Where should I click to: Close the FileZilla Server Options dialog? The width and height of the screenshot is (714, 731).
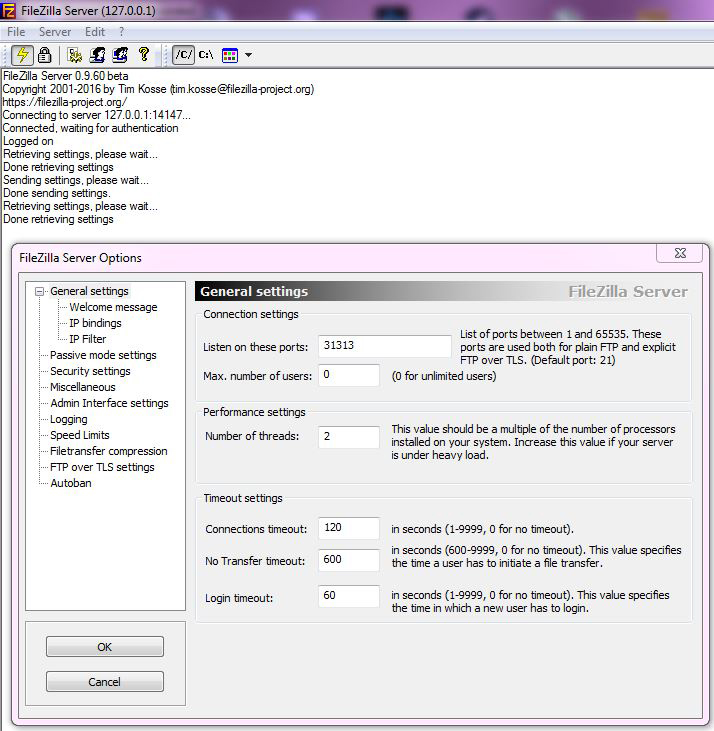(680, 253)
